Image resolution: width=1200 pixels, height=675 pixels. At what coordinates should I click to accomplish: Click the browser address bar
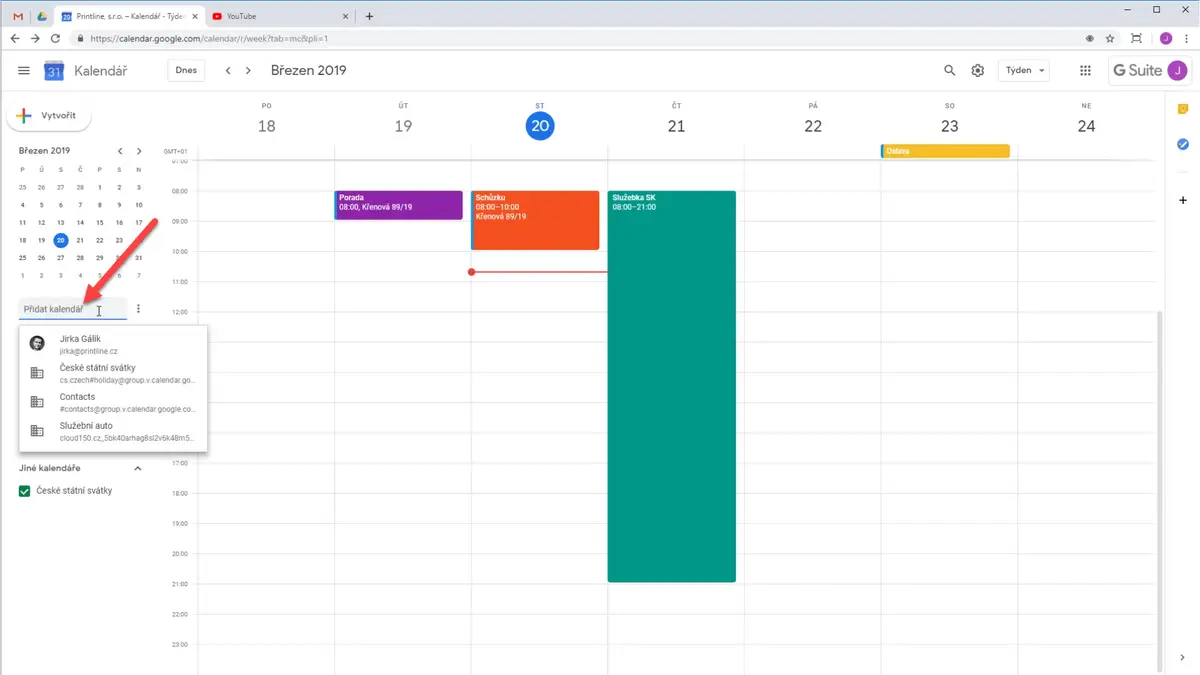click(580, 39)
